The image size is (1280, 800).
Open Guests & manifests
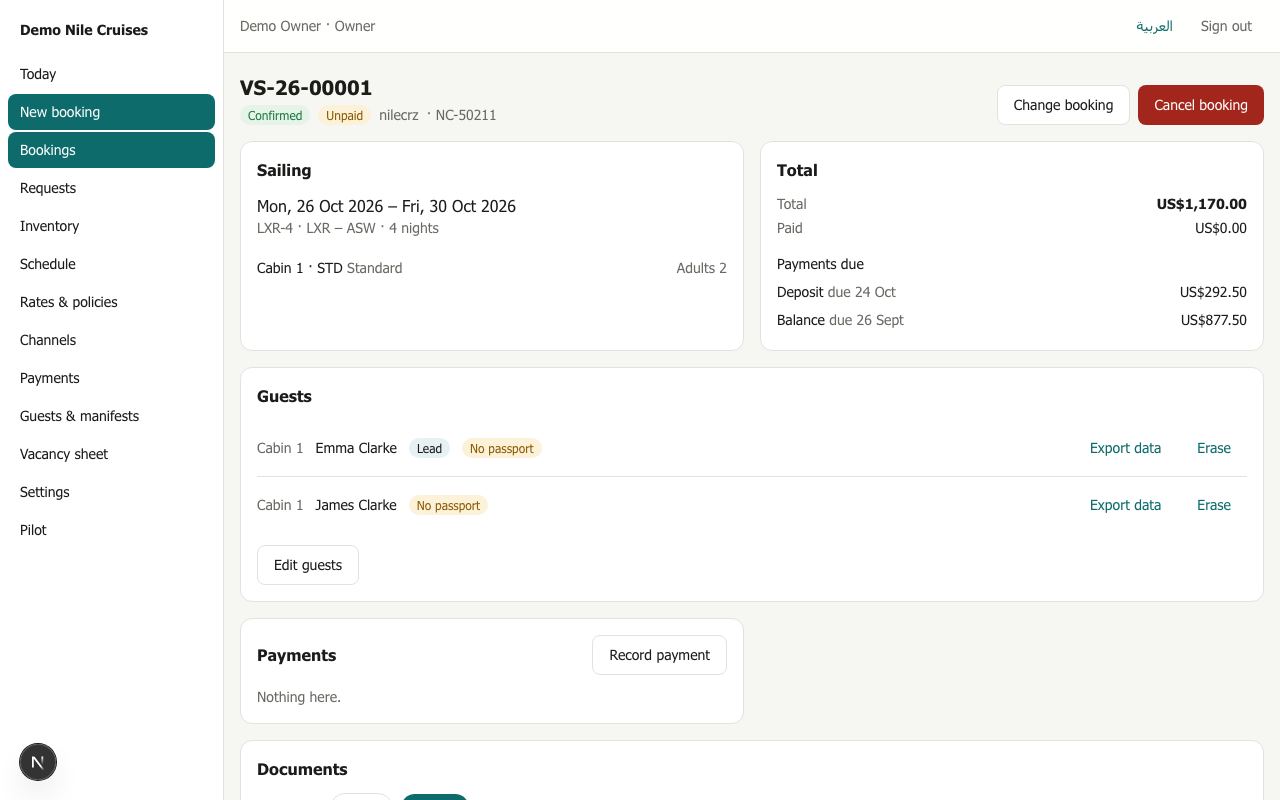tap(111, 416)
